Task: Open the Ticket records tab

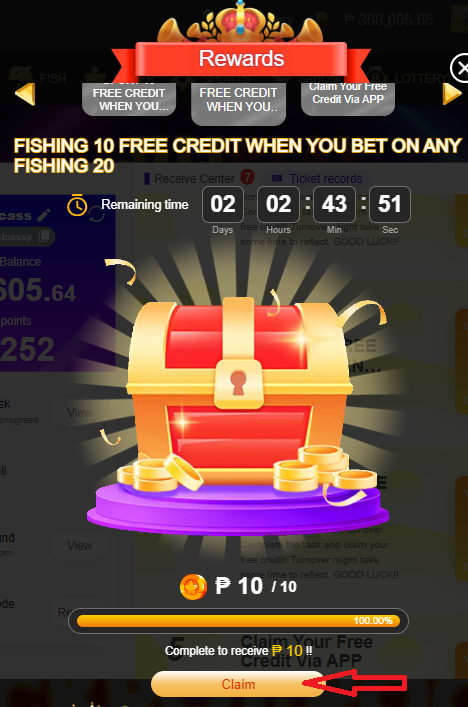Action: tap(317, 179)
